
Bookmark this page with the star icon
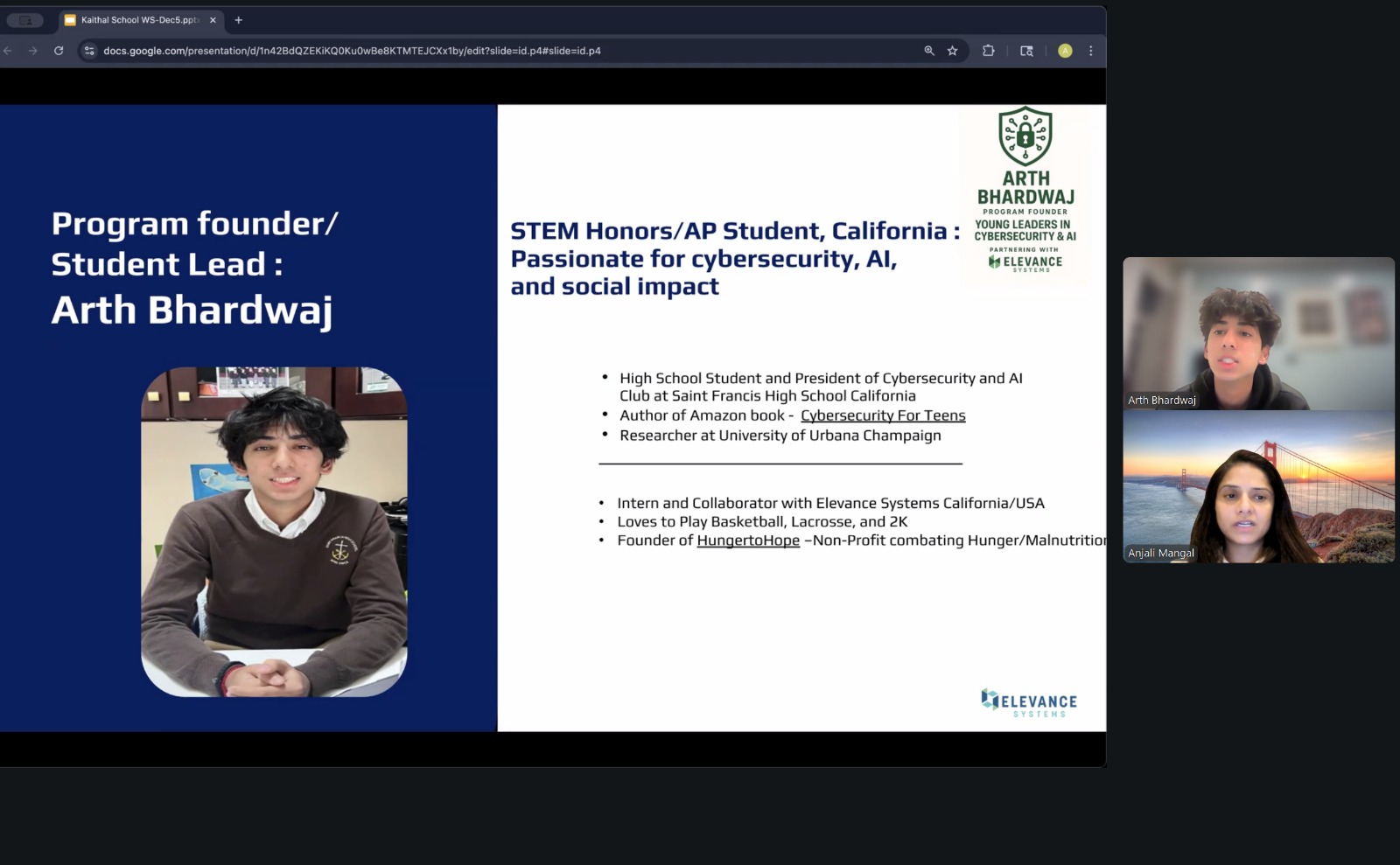pyautogui.click(x=953, y=51)
